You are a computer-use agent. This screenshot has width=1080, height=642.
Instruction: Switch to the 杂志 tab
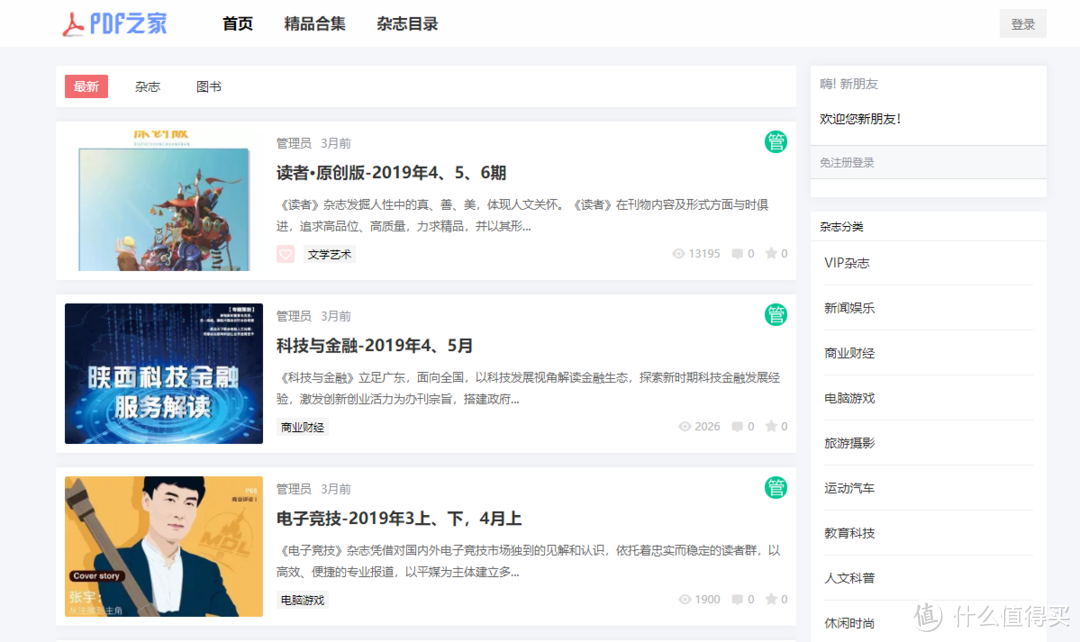click(x=147, y=86)
